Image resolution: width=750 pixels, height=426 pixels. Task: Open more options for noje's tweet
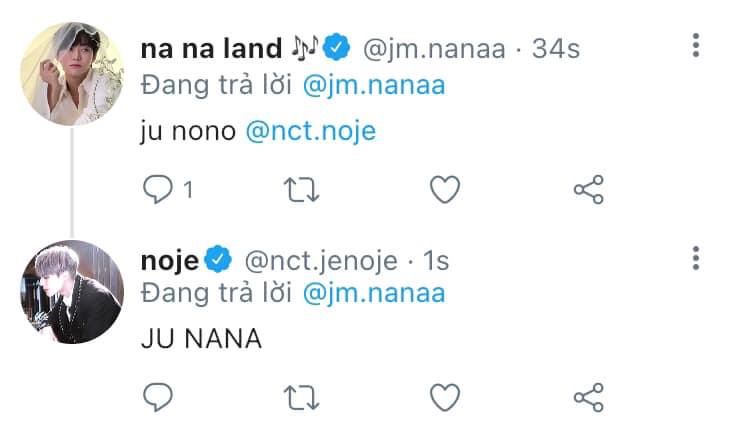[x=696, y=258]
